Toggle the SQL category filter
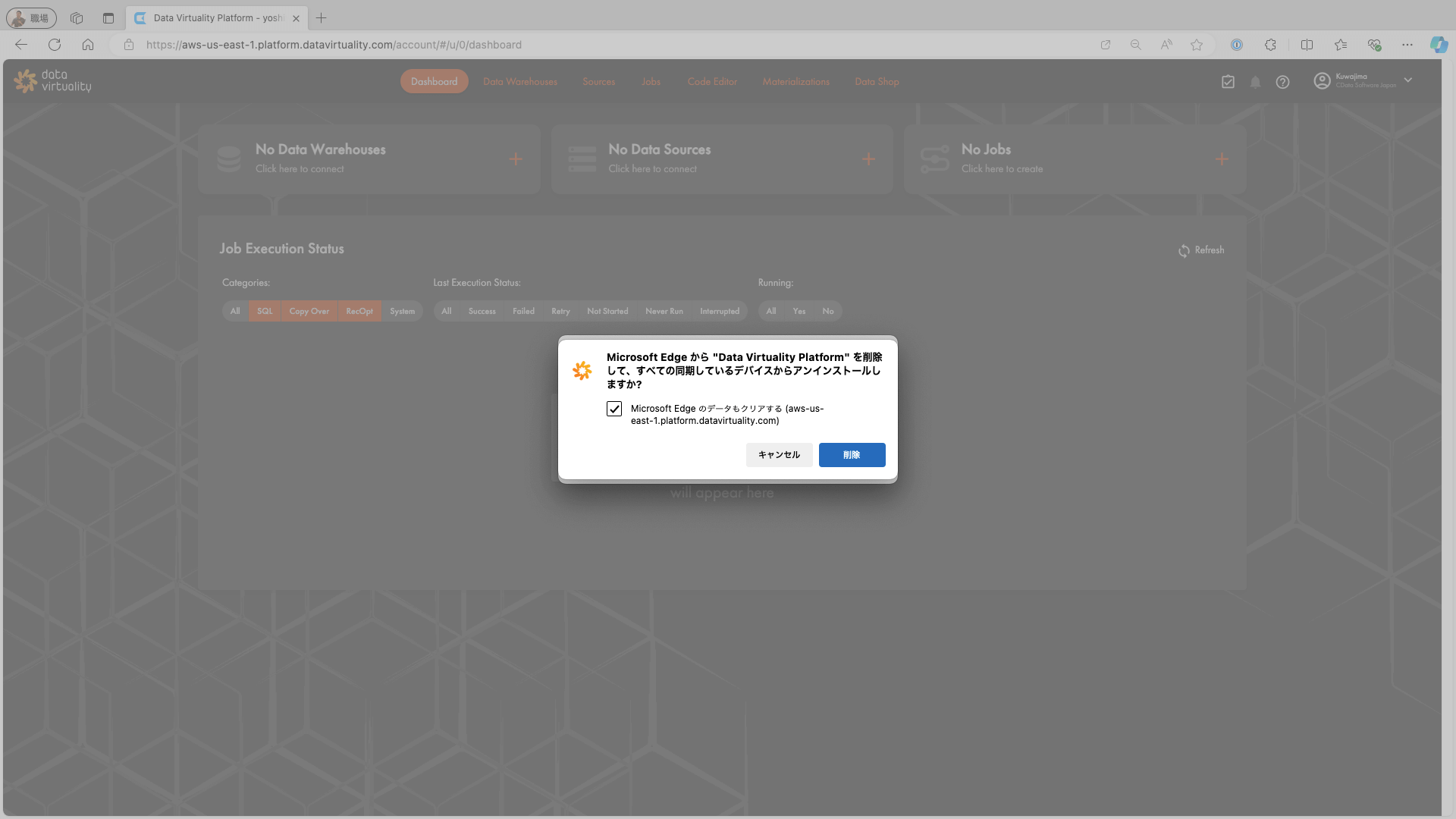Image resolution: width=1456 pixels, height=819 pixels. coord(265,312)
